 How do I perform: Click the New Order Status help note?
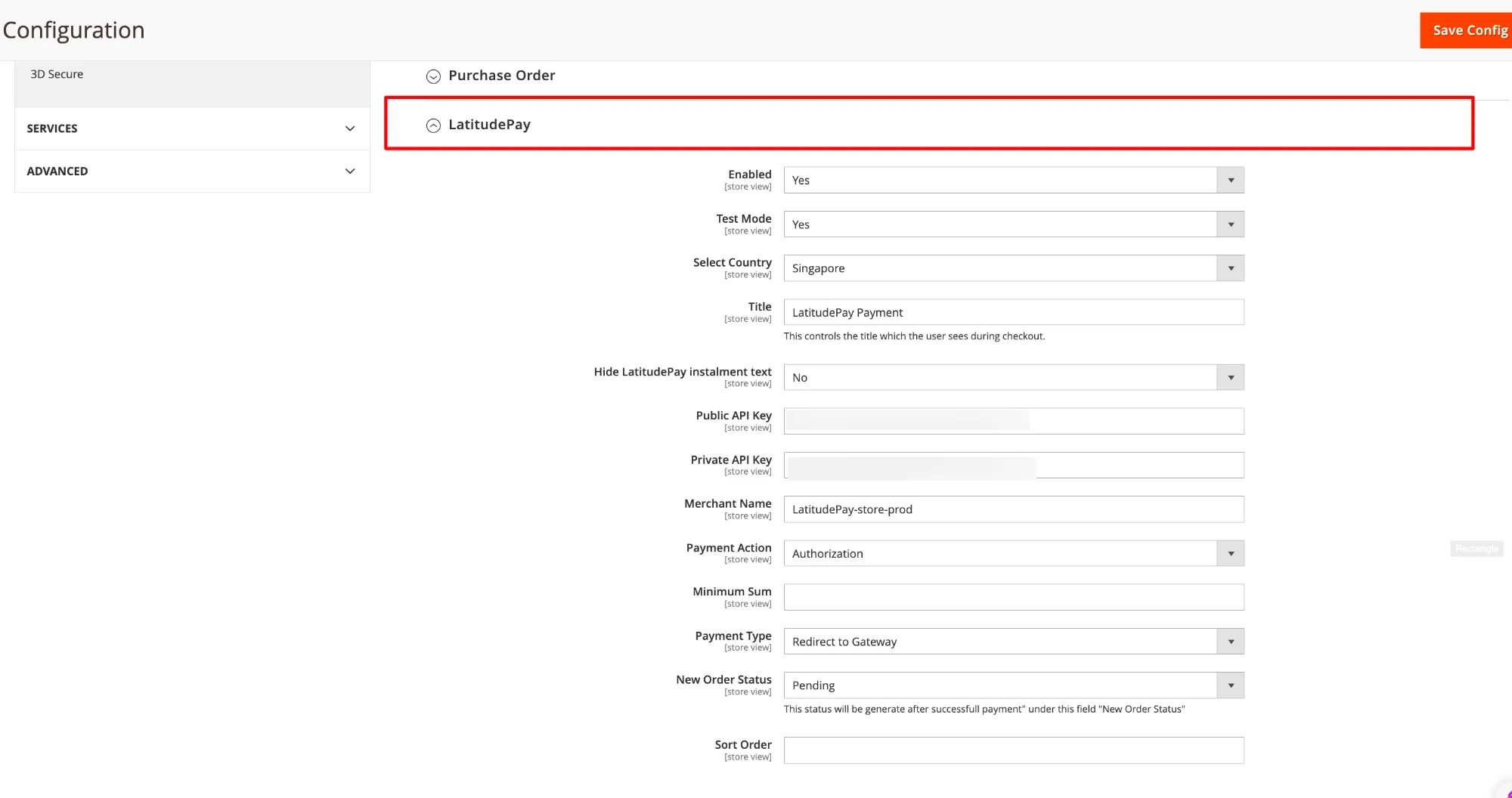(x=984, y=709)
